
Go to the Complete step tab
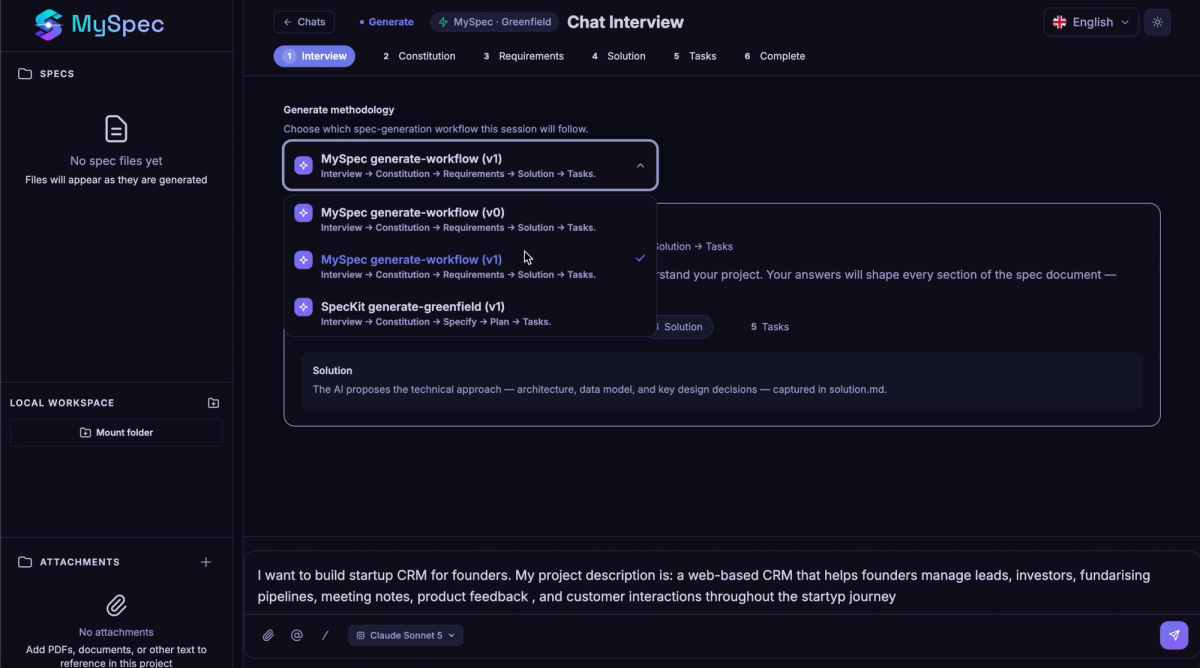point(775,56)
